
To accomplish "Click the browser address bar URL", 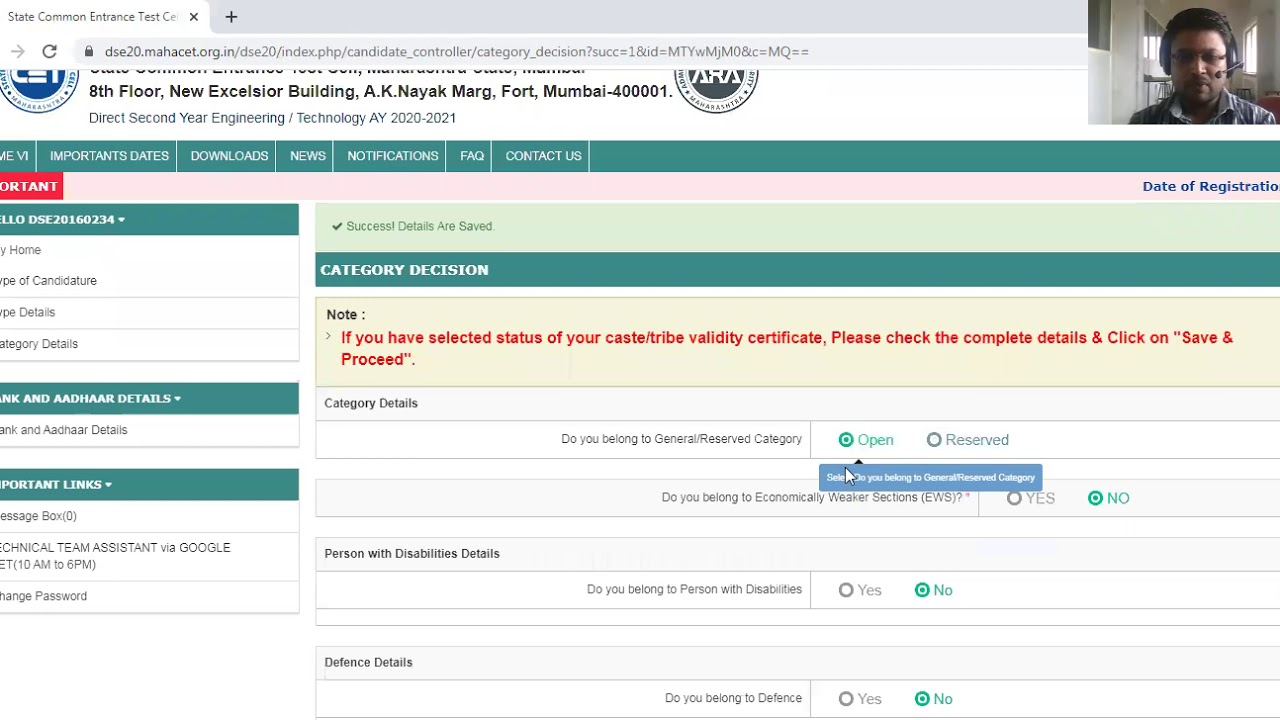I will pyautogui.click(x=456, y=51).
